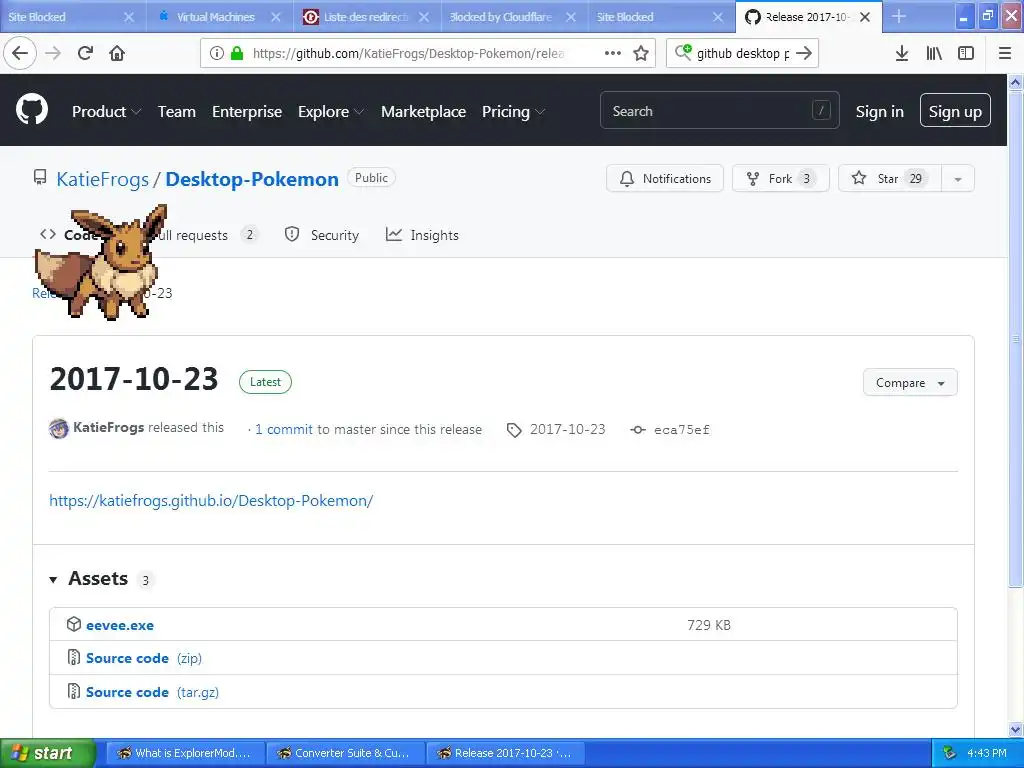The width and height of the screenshot is (1024, 768).
Task: Open the Compare dropdown
Action: 910,383
